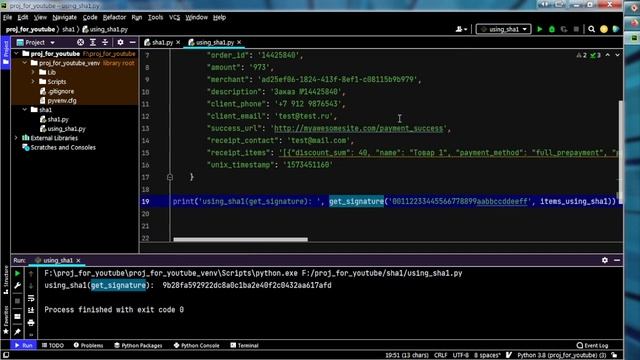Close the using_sha1 Run tab
This screenshot has height=360, width=640.
(x=78, y=260)
